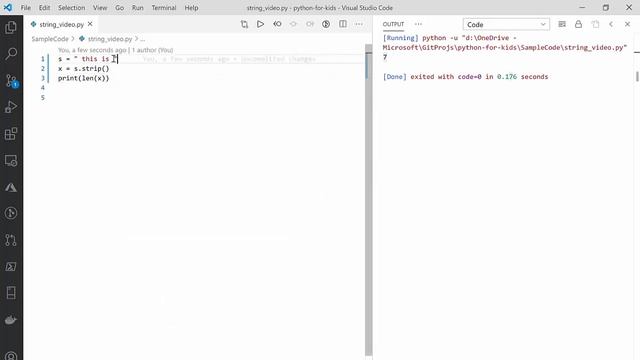The image size is (640, 360).
Task: Click the output panel scrollbar
Action: [637, 76]
